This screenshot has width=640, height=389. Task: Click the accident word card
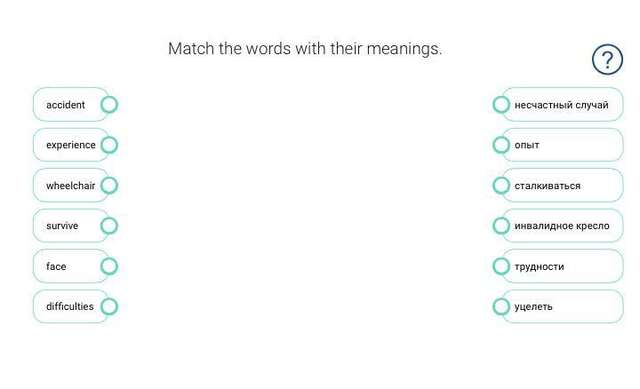tap(70, 104)
